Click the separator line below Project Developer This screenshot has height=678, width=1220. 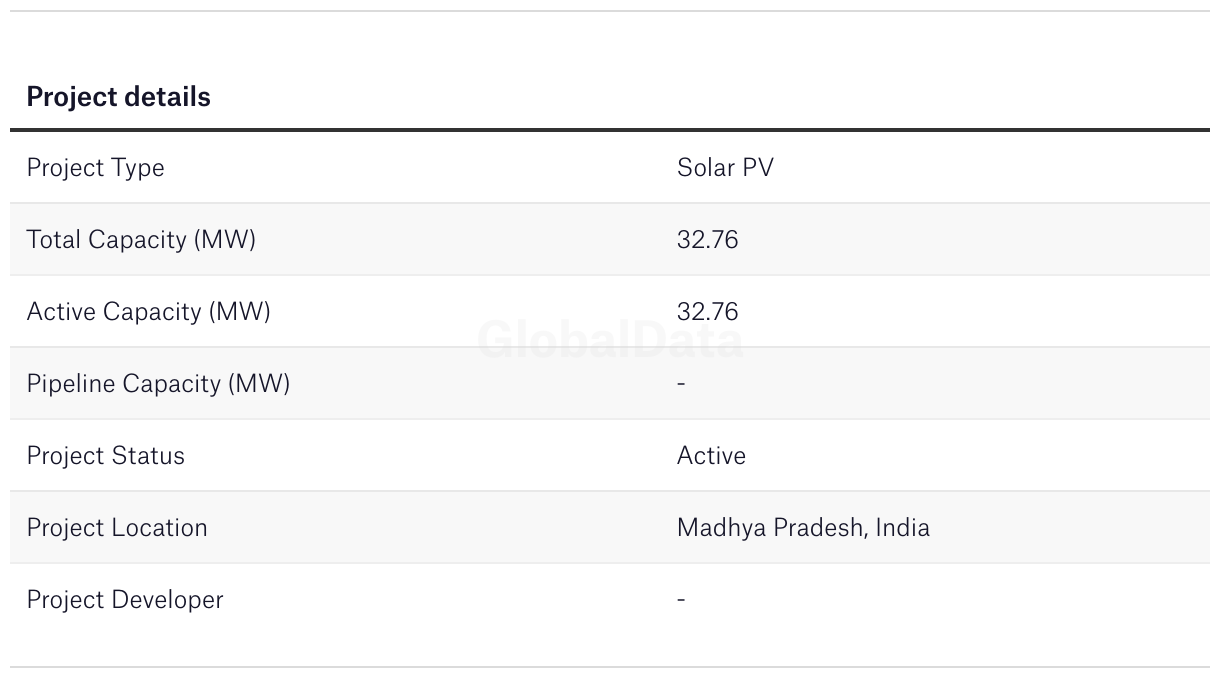coord(610,667)
